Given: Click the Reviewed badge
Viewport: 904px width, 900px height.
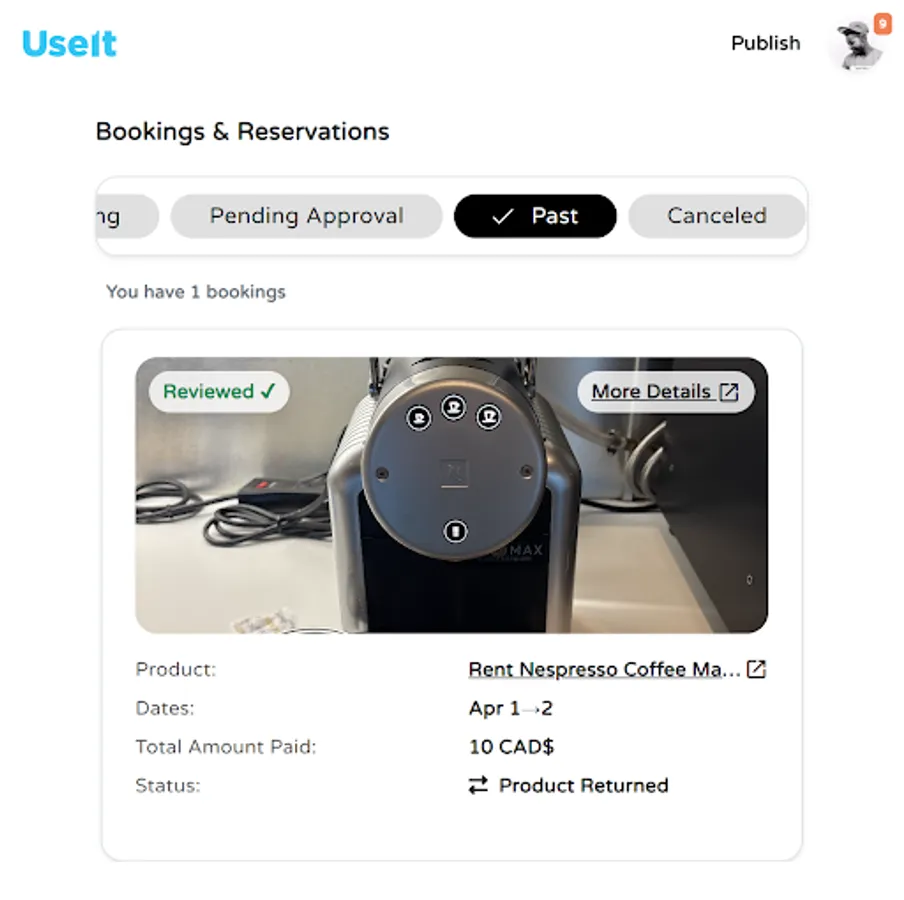Looking at the screenshot, I should pyautogui.click(x=218, y=392).
